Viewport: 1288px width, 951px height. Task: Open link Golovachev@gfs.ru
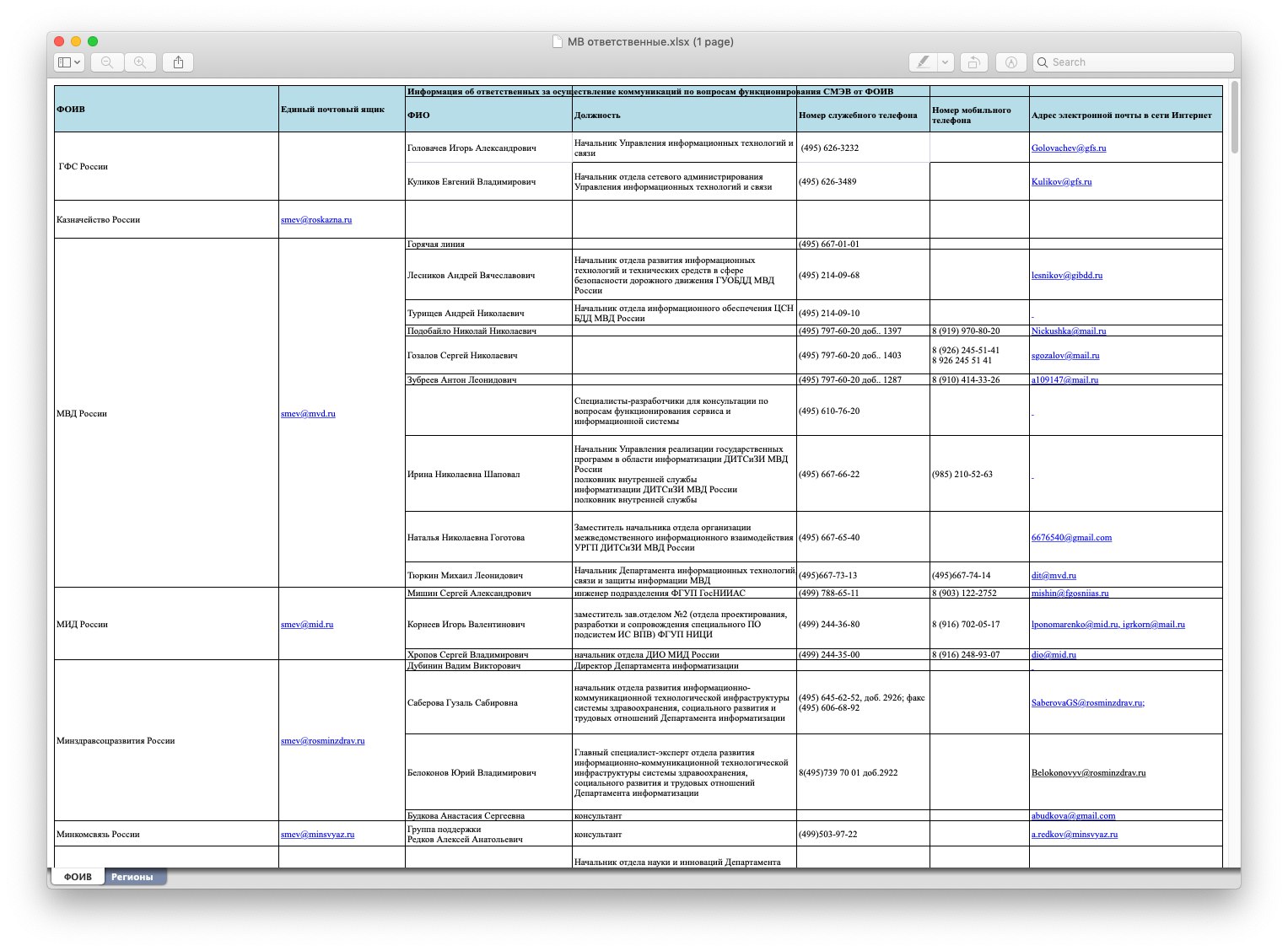pos(1069,148)
